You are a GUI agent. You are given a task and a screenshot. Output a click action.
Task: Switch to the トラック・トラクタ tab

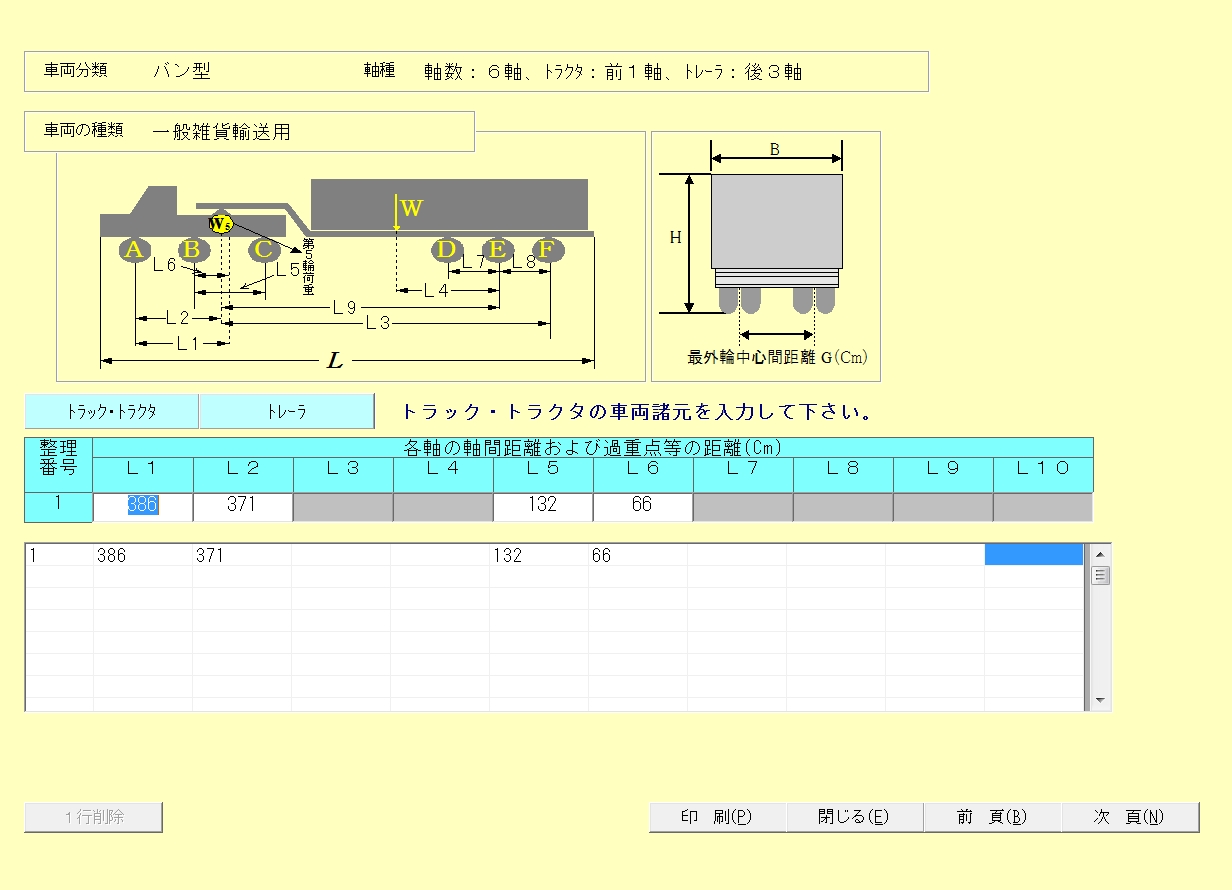coord(111,411)
